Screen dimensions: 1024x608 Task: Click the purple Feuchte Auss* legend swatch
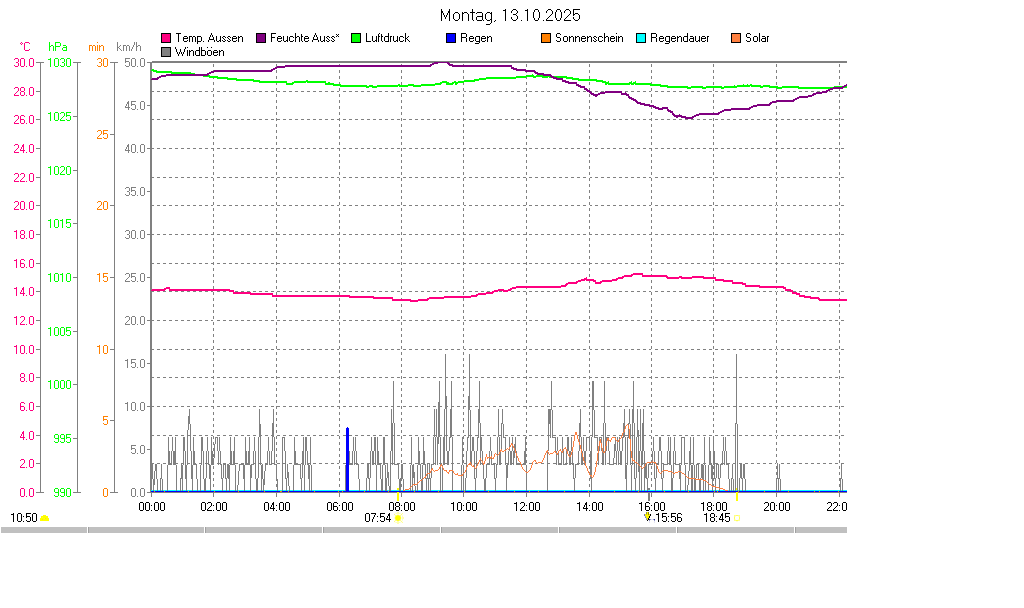[262, 38]
